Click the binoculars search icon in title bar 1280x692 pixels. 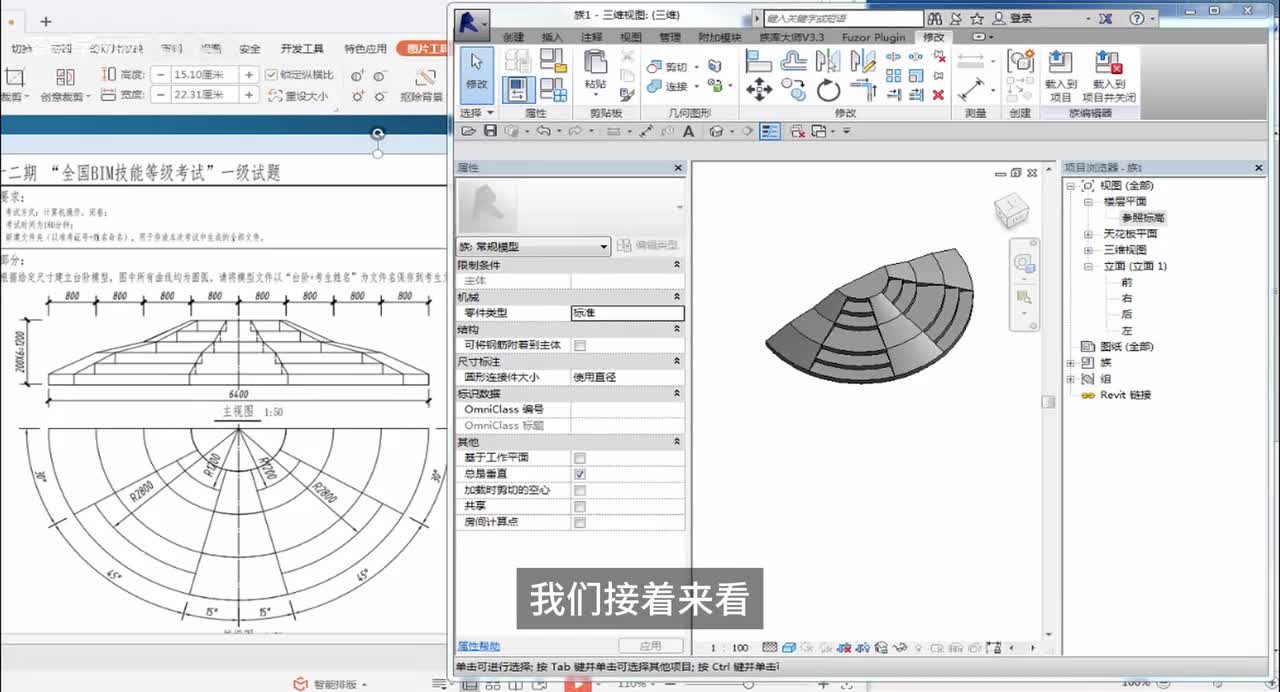935,18
